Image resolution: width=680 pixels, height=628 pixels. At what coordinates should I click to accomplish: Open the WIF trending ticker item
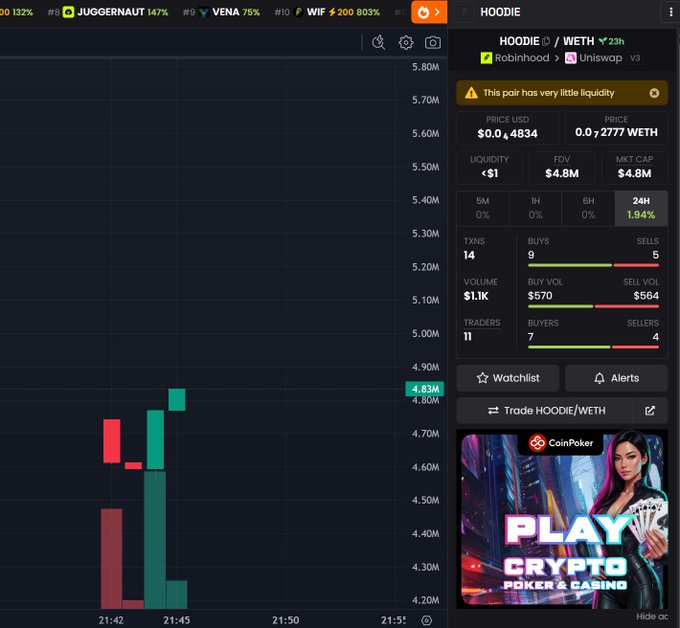point(327,12)
